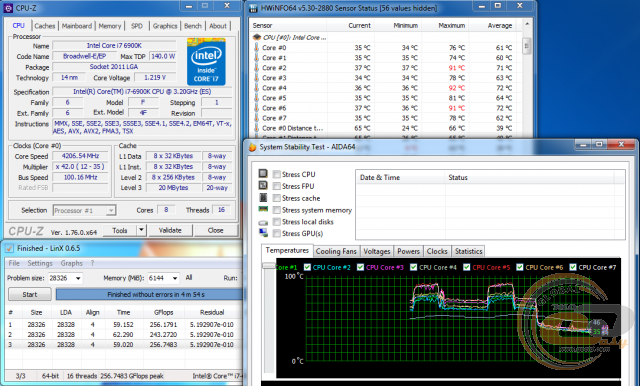Switch to the Caches tab in CPU-Z
Image resolution: width=640 pixels, height=386 pixels.
(x=44, y=26)
